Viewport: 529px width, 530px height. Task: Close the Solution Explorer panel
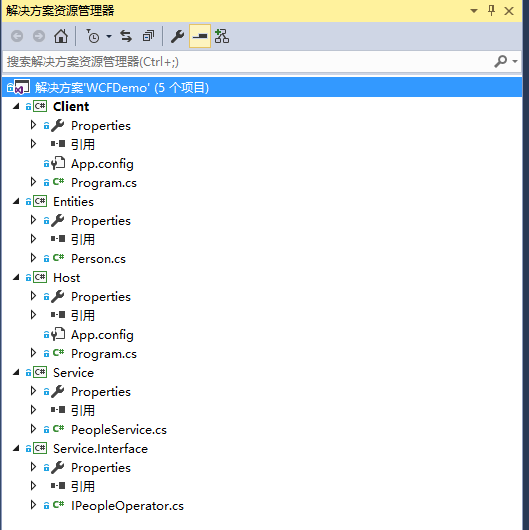(x=509, y=11)
